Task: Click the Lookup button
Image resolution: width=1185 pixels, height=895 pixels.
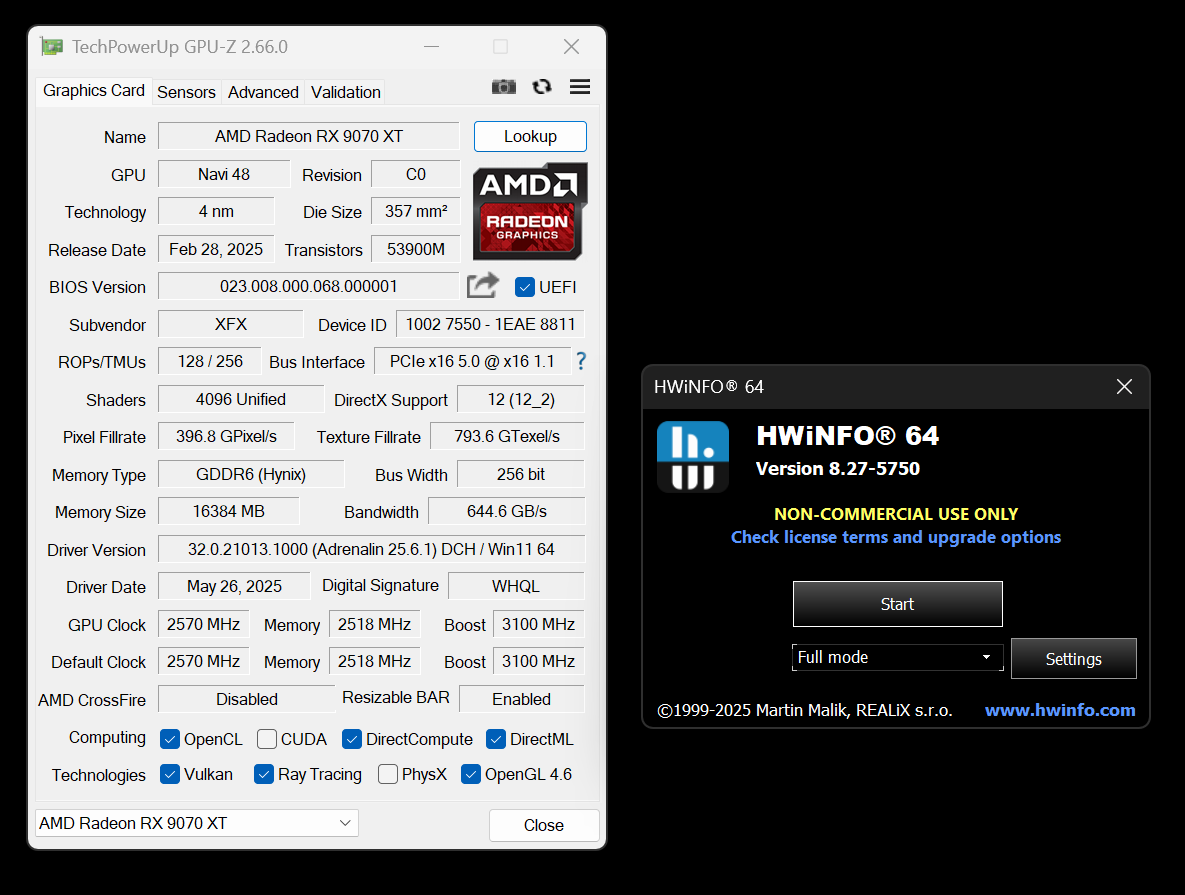Action: 531,137
